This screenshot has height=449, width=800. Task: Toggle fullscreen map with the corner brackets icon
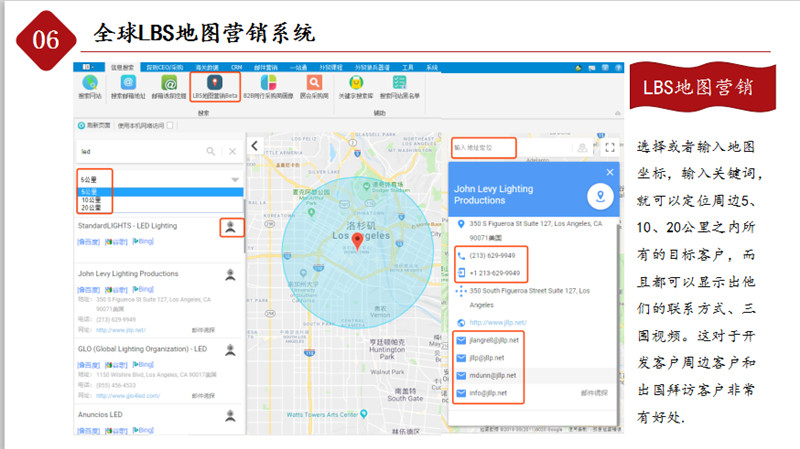(610, 147)
